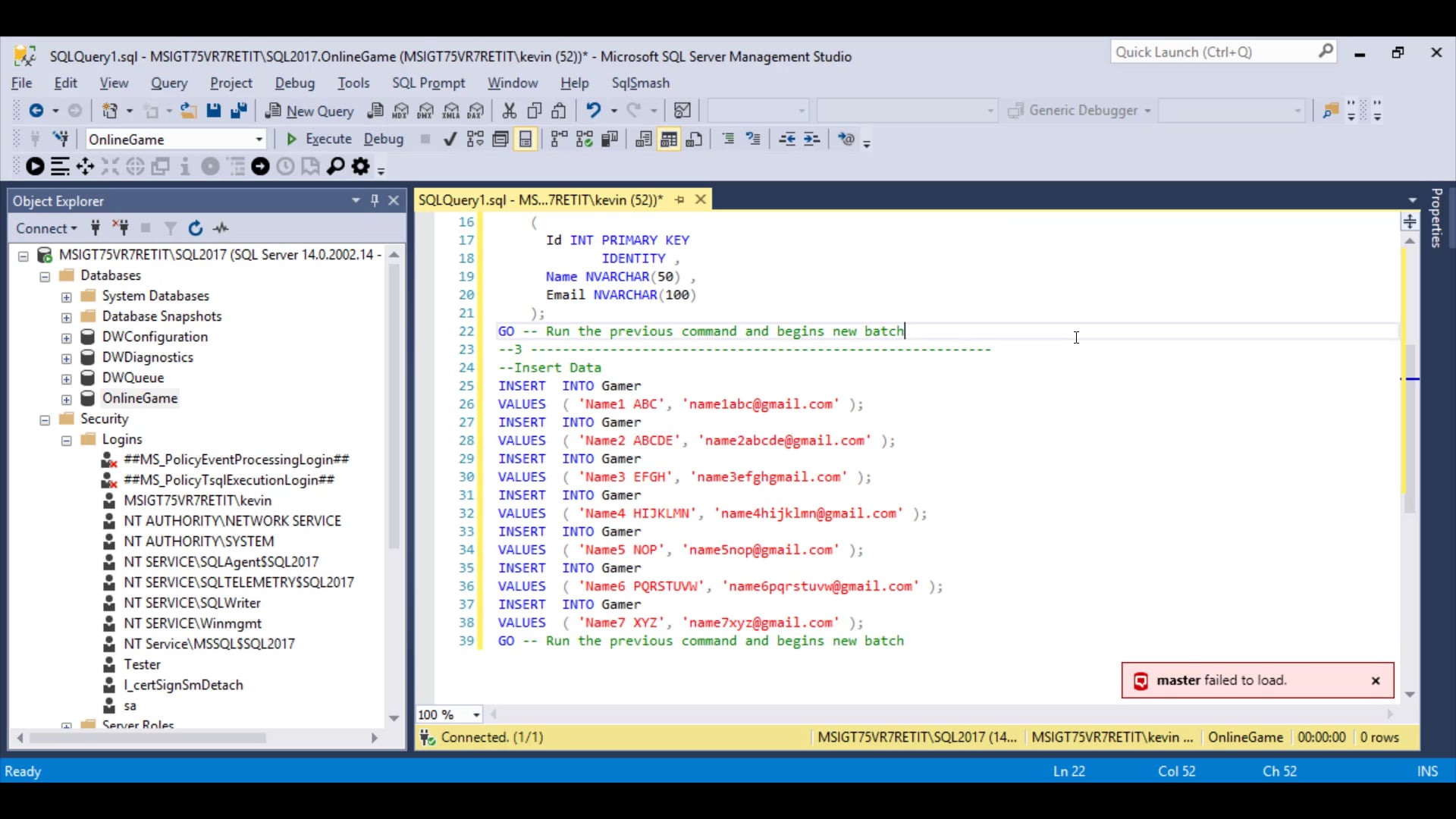Open the database selection dropdown showing OnlineGame
The image size is (1456, 819).
point(260,139)
